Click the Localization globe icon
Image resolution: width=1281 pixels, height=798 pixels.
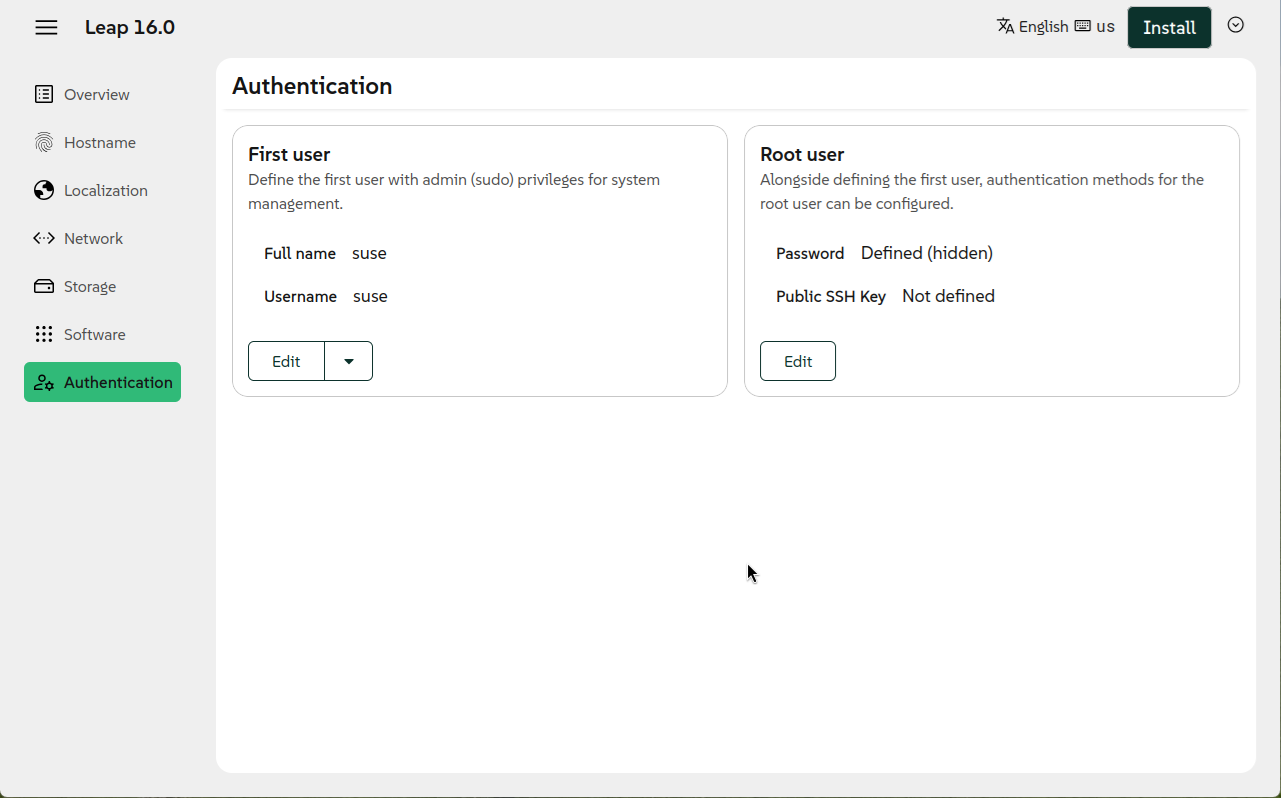point(44,190)
